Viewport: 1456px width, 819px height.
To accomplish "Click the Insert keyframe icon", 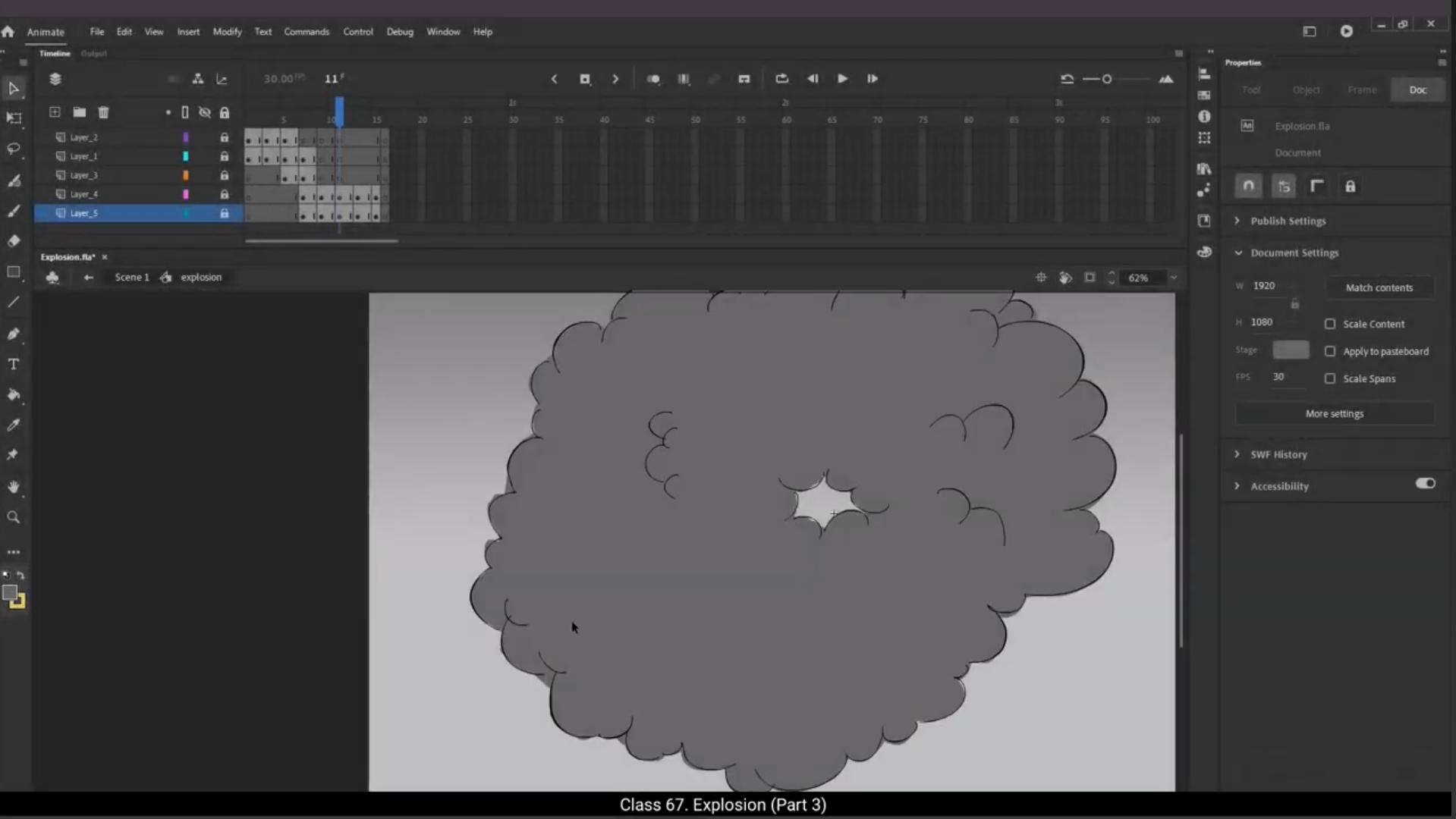I will (x=585, y=79).
